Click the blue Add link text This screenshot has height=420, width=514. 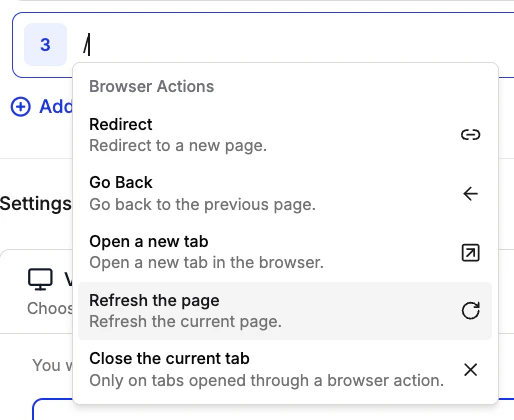(x=56, y=107)
